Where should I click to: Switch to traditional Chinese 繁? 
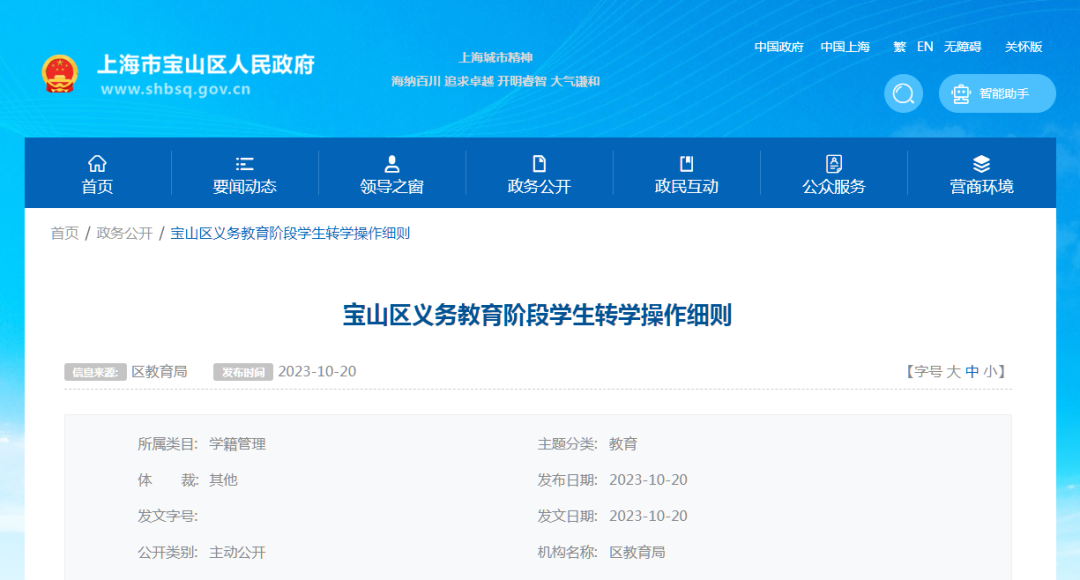tap(899, 47)
